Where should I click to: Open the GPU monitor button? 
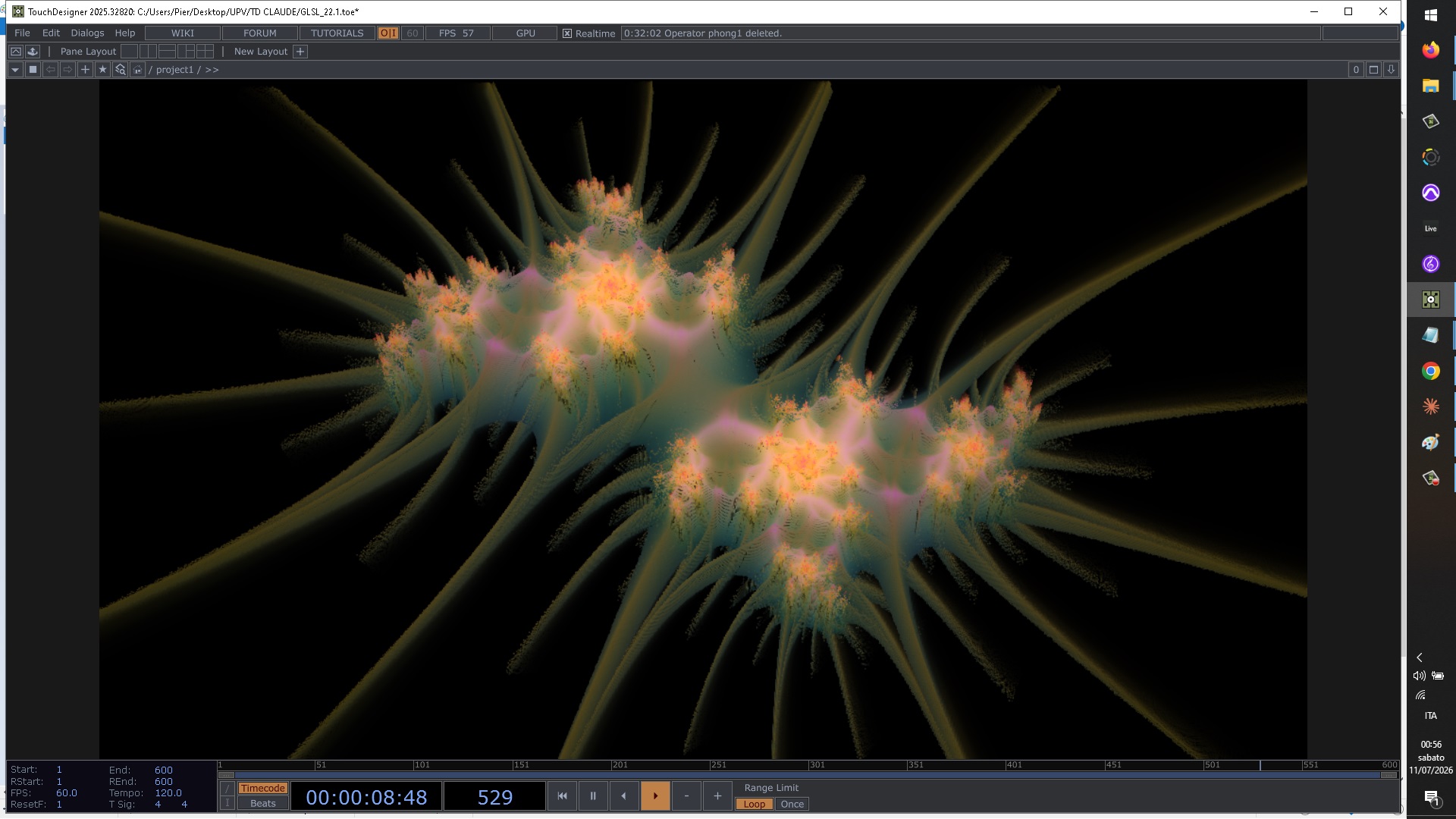click(526, 33)
